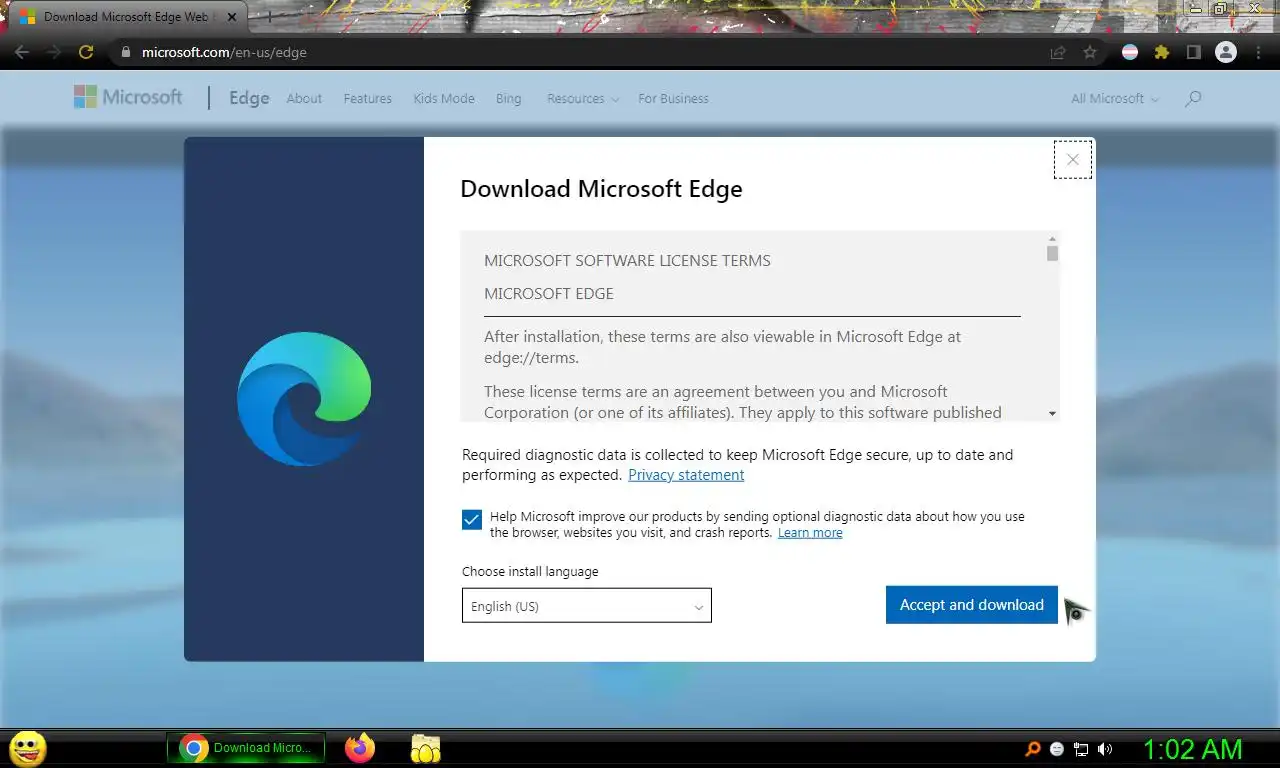Reload the page with refresh icon
Screen dimensions: 1280x768
pos(86,52)
